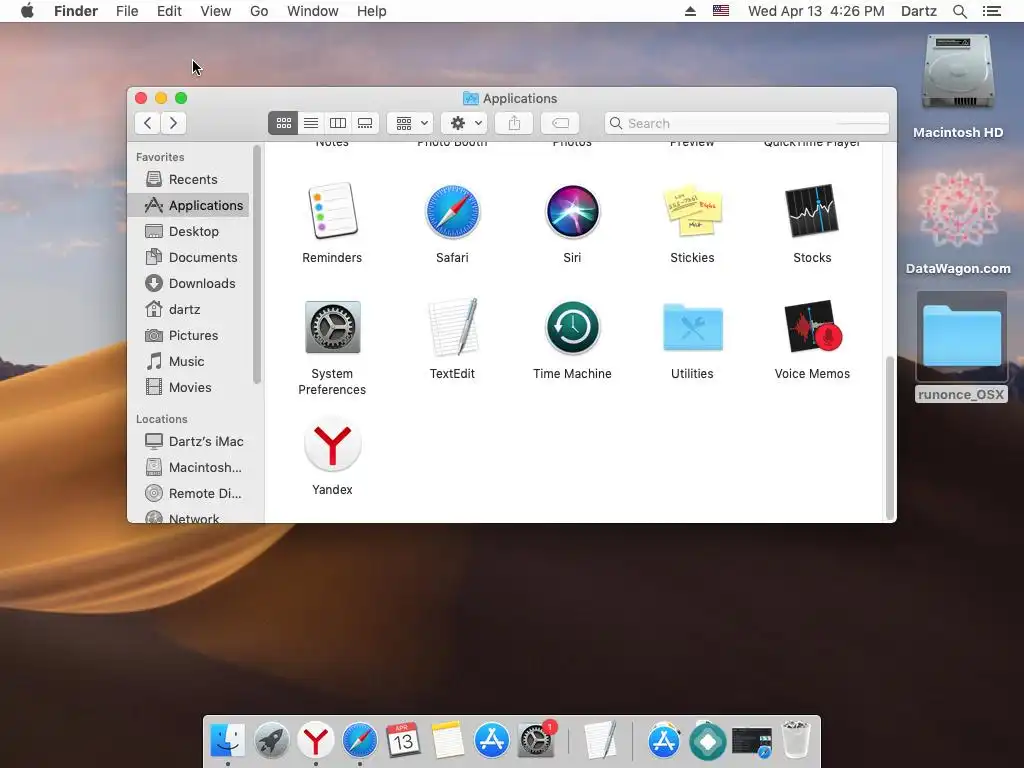Select the Siri app icon

[x=572, y=211]
